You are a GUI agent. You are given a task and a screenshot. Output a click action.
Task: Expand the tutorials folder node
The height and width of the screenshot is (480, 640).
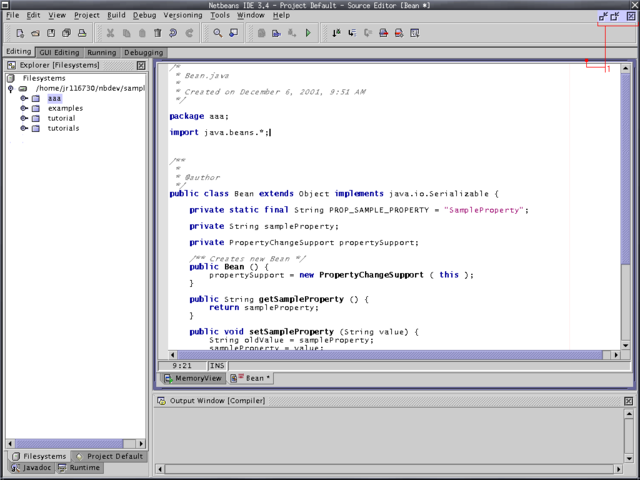tap(24, 128)
